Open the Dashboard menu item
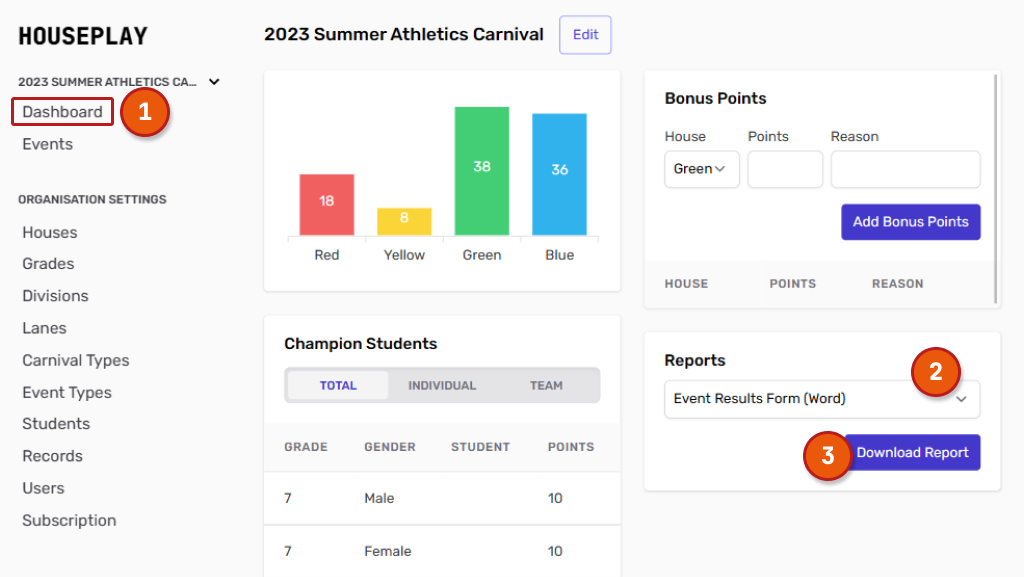 62,112
